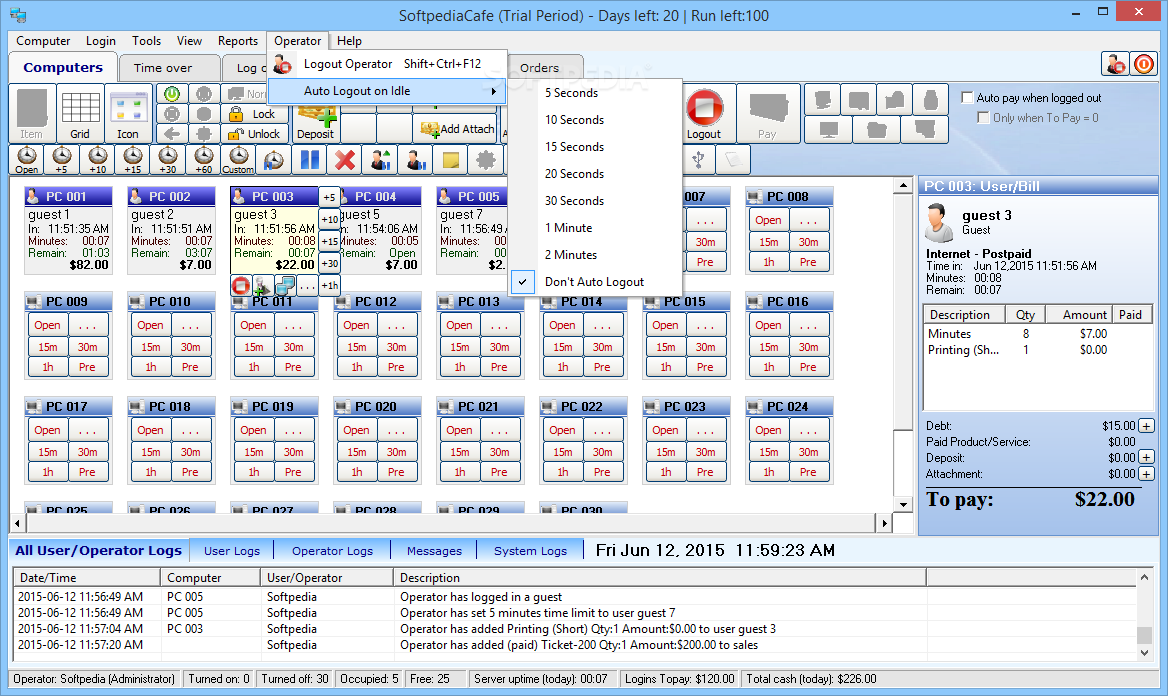Open the yellow sticky note tool

pyautogui.click(x=451, y=159)
